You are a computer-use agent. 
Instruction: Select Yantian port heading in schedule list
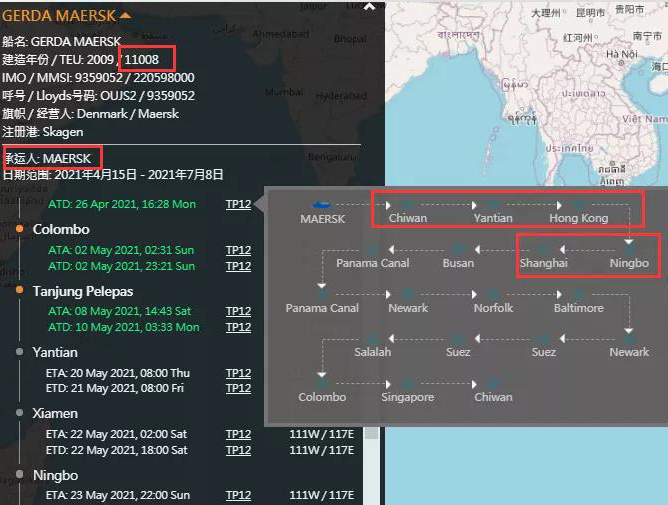tap(55, 352)
